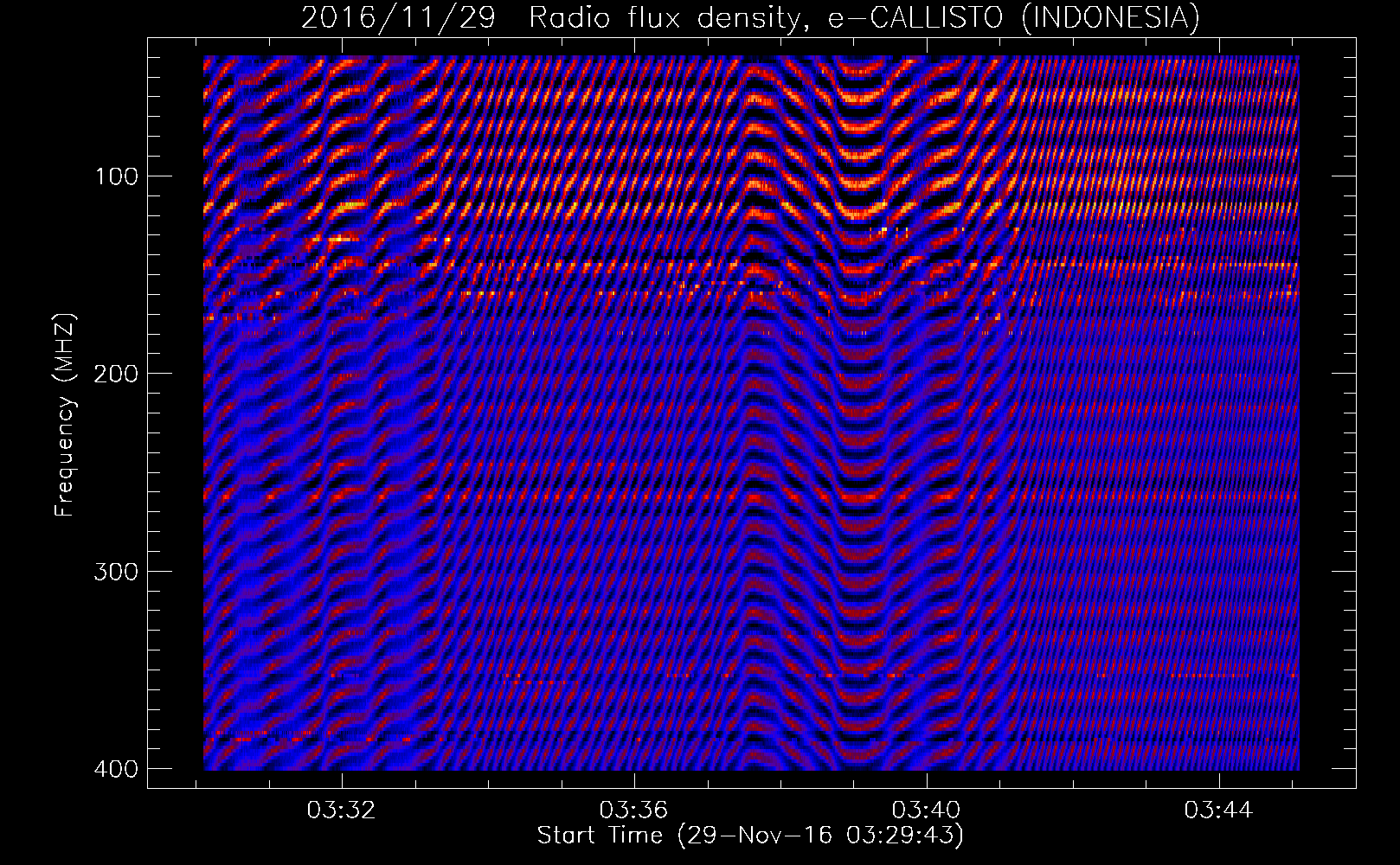Select the "Frequency (MHZ)" y-axis label

[x=65, y=415]
